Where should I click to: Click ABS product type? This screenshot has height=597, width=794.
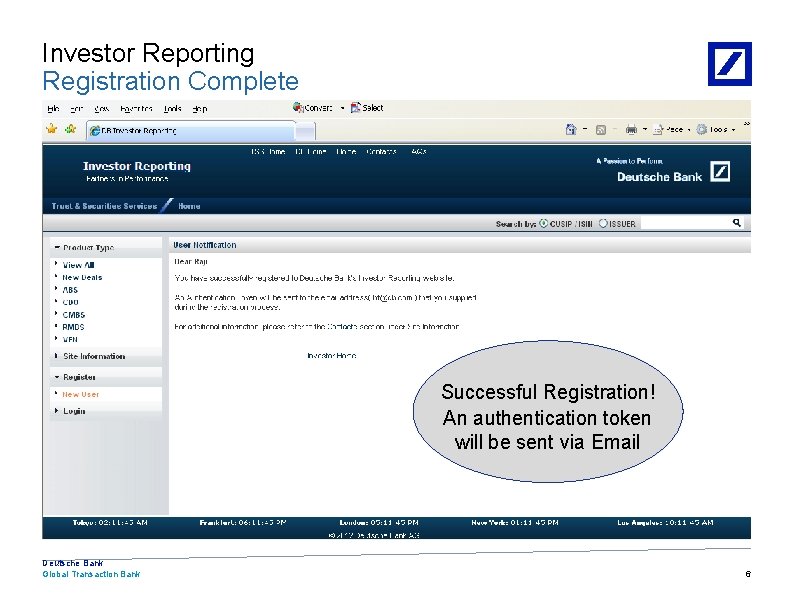pyautogui.click(x=70, y=290)
